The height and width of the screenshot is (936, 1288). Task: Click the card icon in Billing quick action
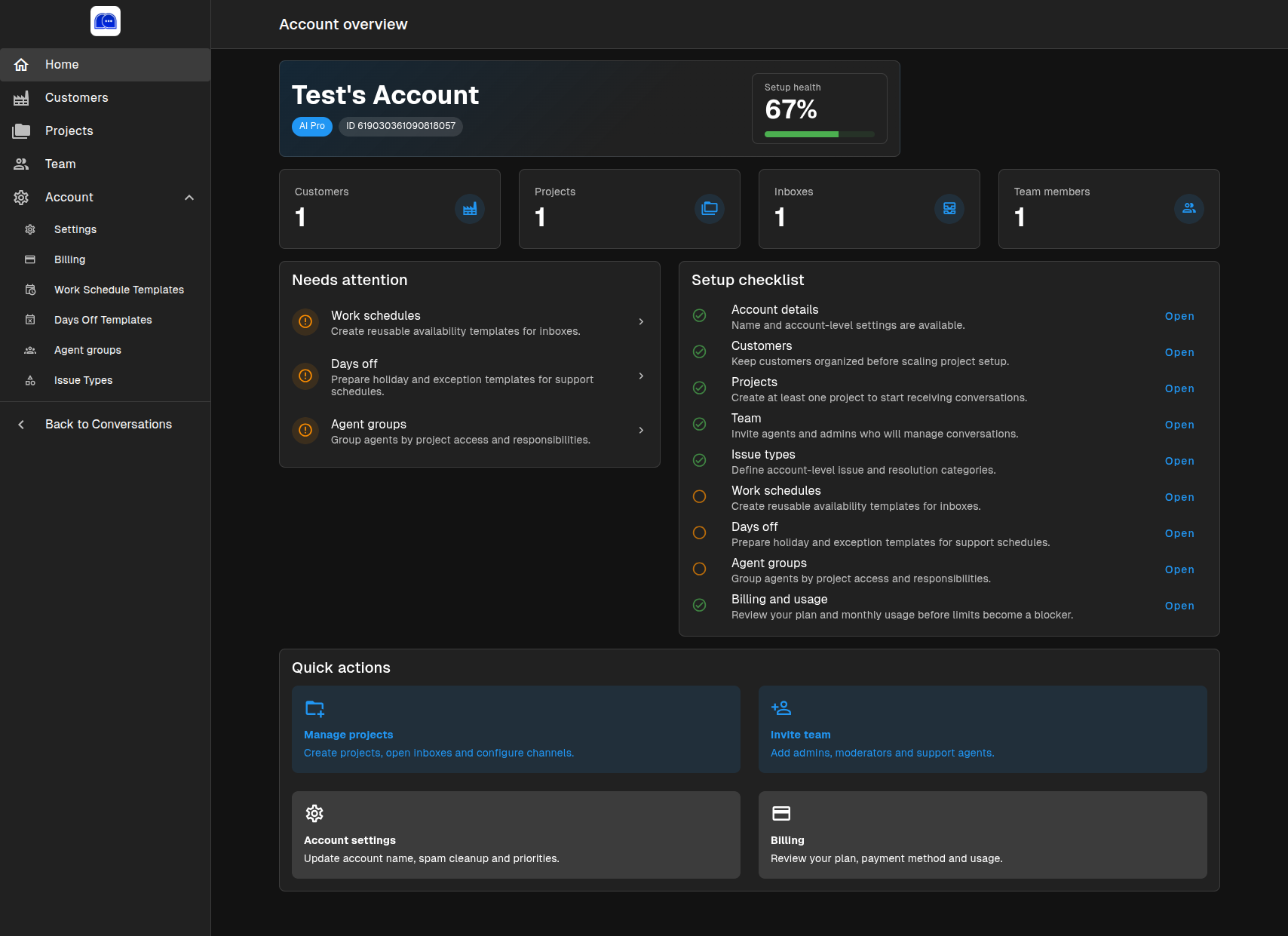coord(781,814)
